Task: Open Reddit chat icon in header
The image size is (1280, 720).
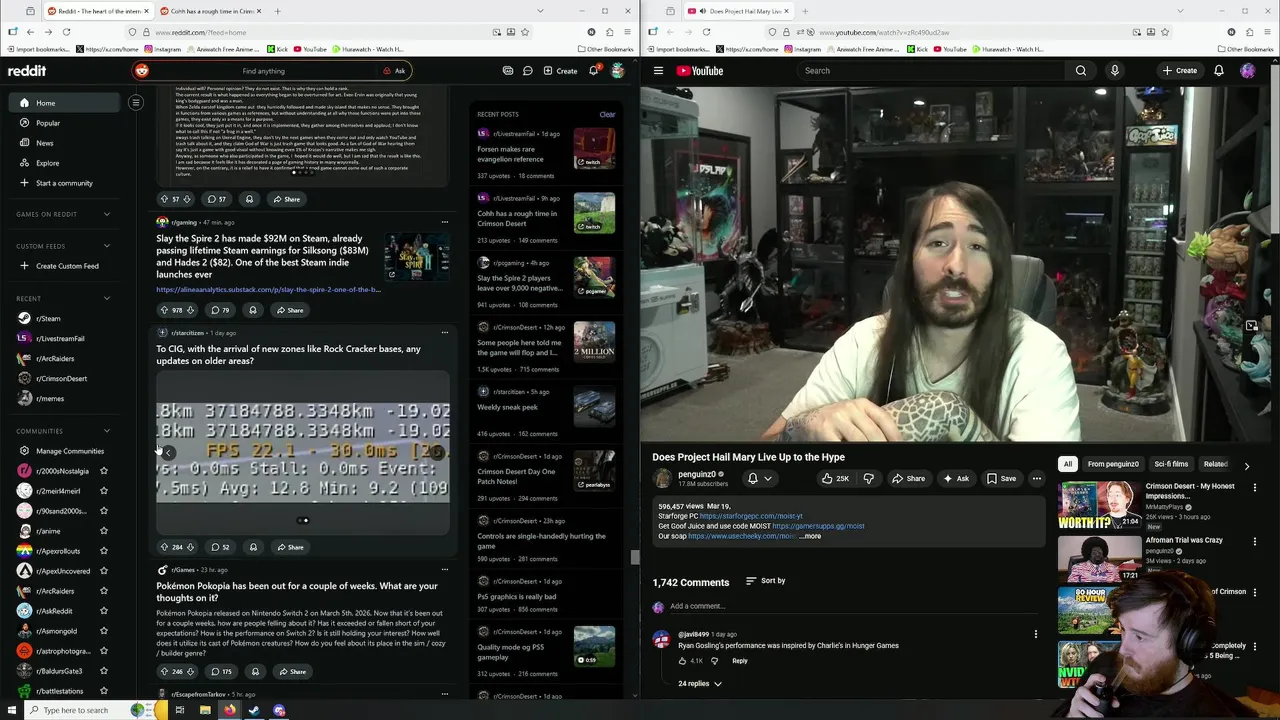Action: click(x=527, y=71)
